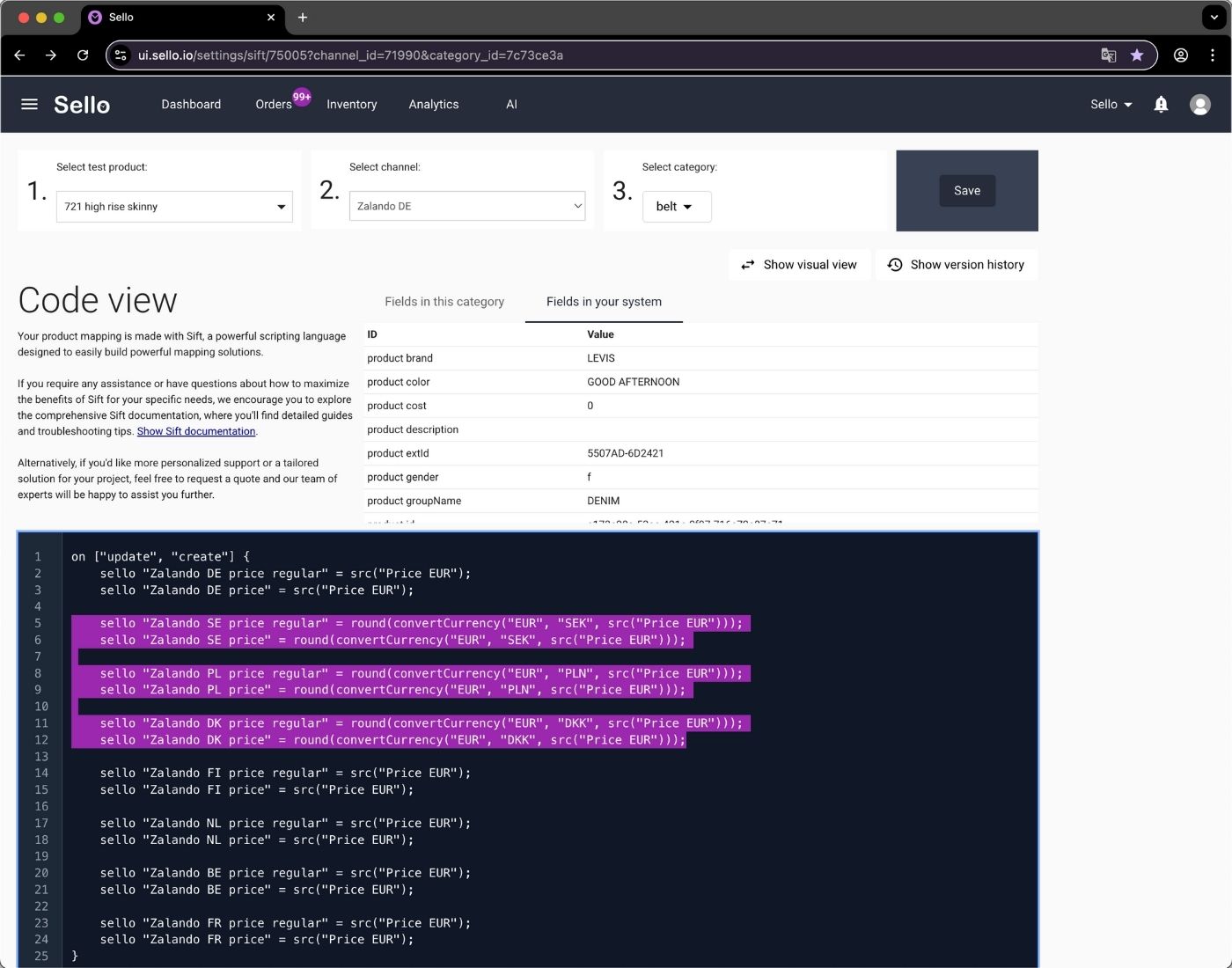Viewport: 1232px width, 968px height.
Task: Click the DENIM value cell
Action: (x=604, y=501)
